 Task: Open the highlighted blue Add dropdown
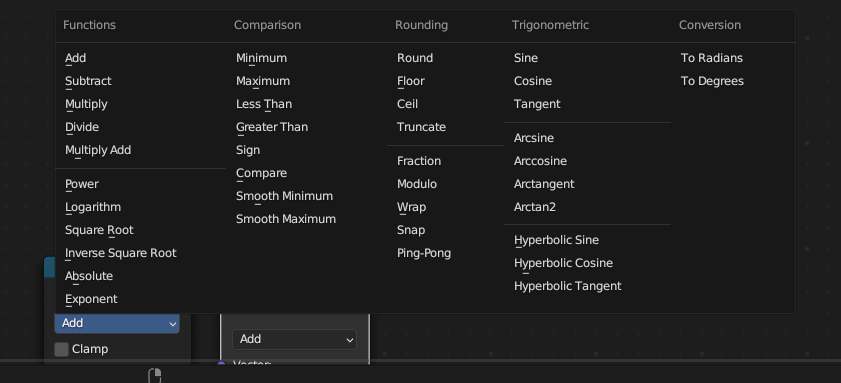(117, 323)
